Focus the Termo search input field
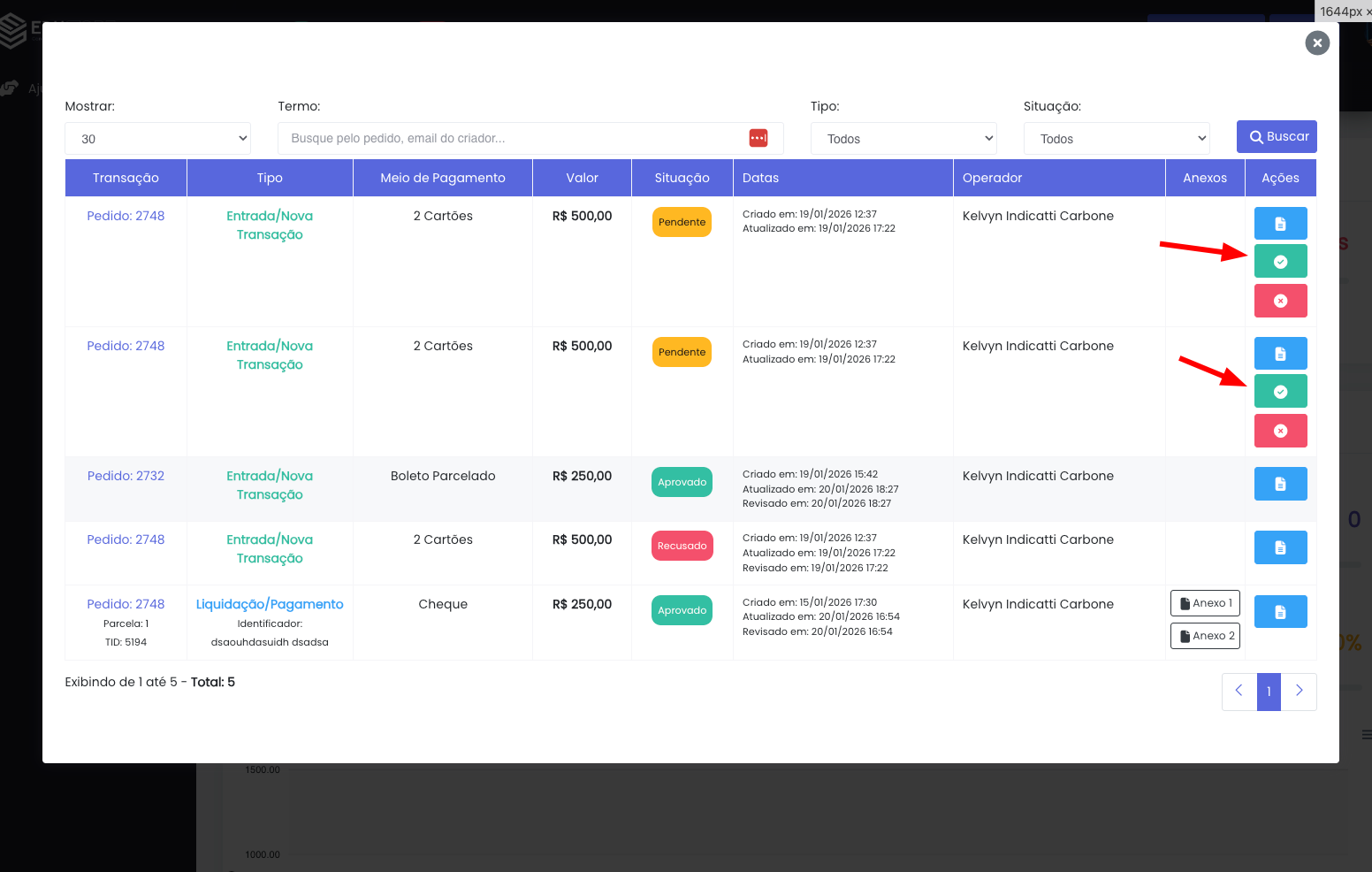Image resolution: width=1372 pixels, height=872 pixels. click(x=513, y=139)
